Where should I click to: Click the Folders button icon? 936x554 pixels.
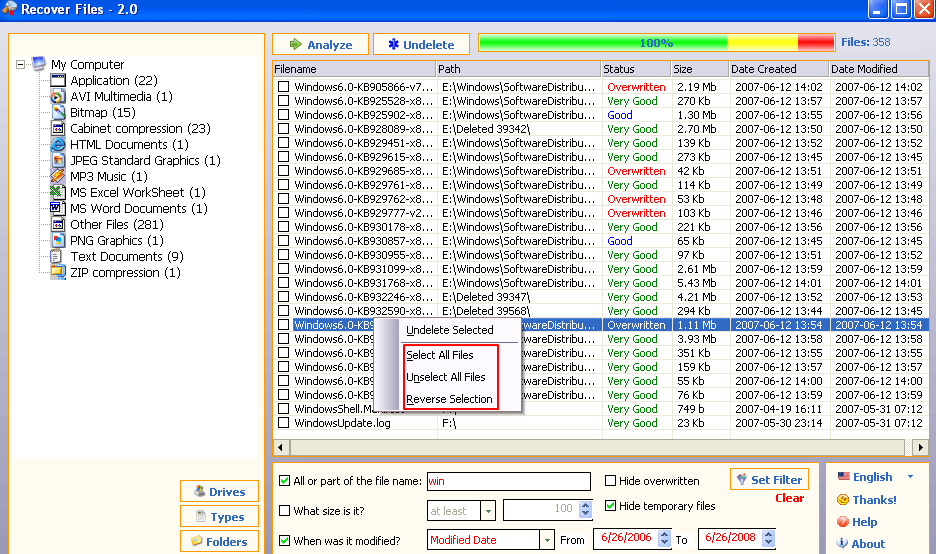click(x=196, y=541)
